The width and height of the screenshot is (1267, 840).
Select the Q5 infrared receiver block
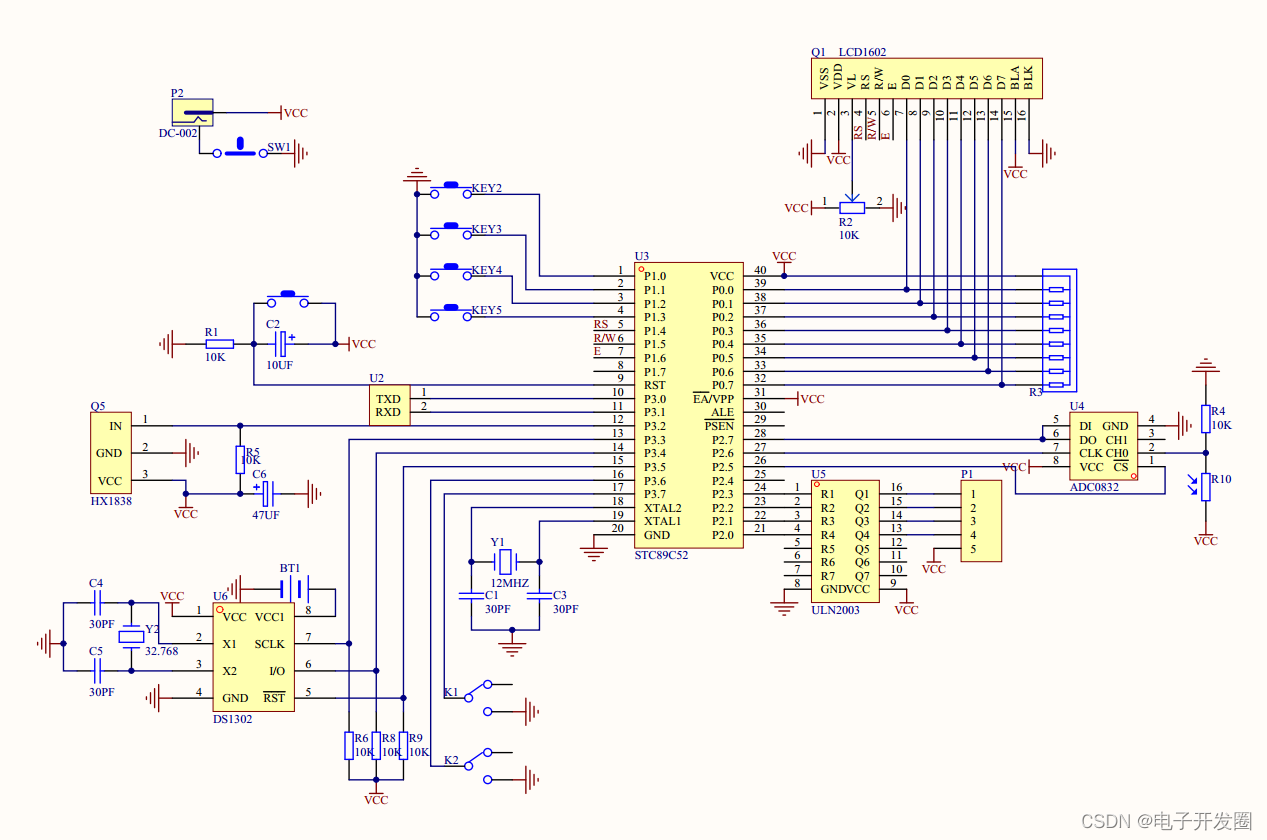pyautogui.click(x=110, y=453)
